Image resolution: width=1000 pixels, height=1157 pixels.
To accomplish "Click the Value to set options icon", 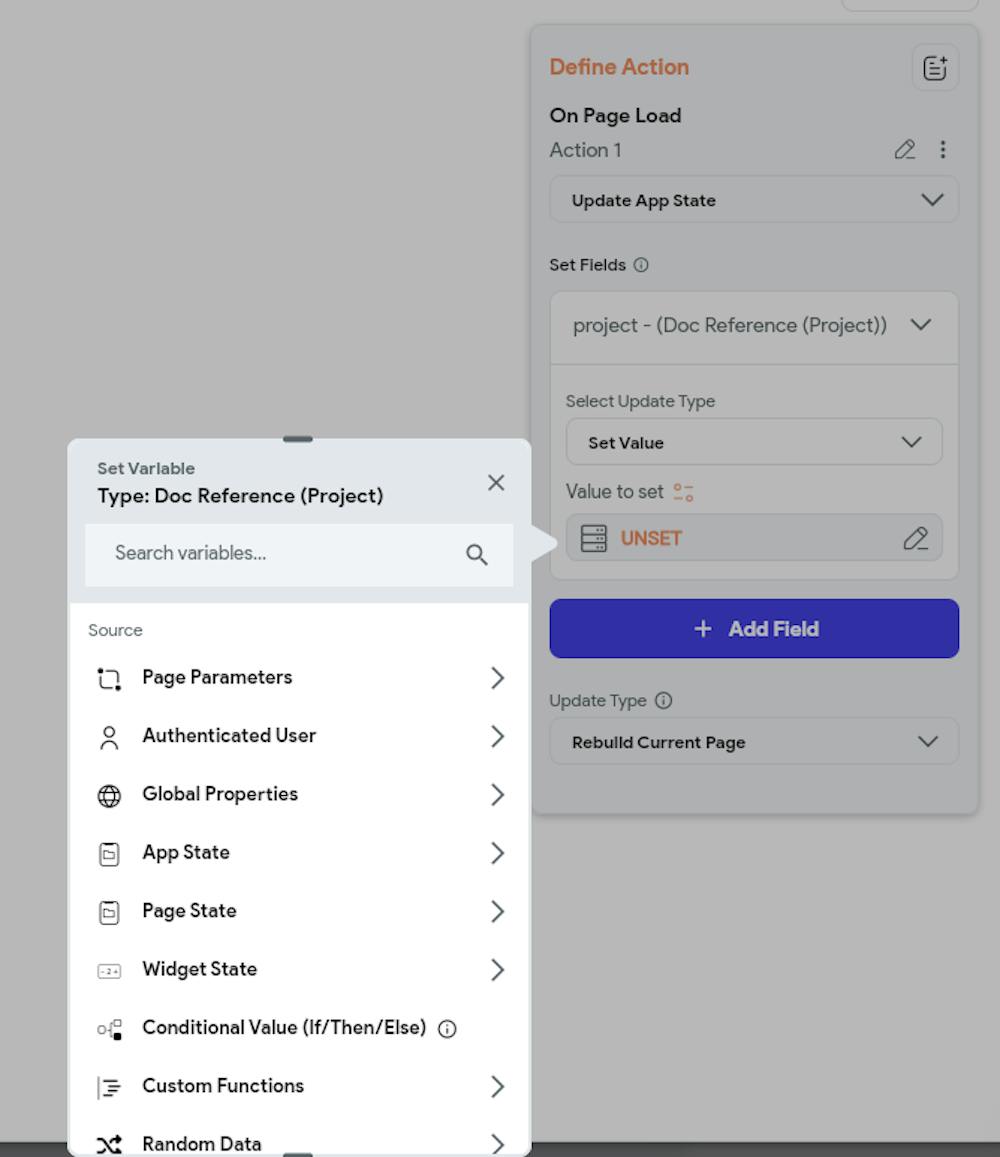I will pyautogui.click(x=683, y=492).
